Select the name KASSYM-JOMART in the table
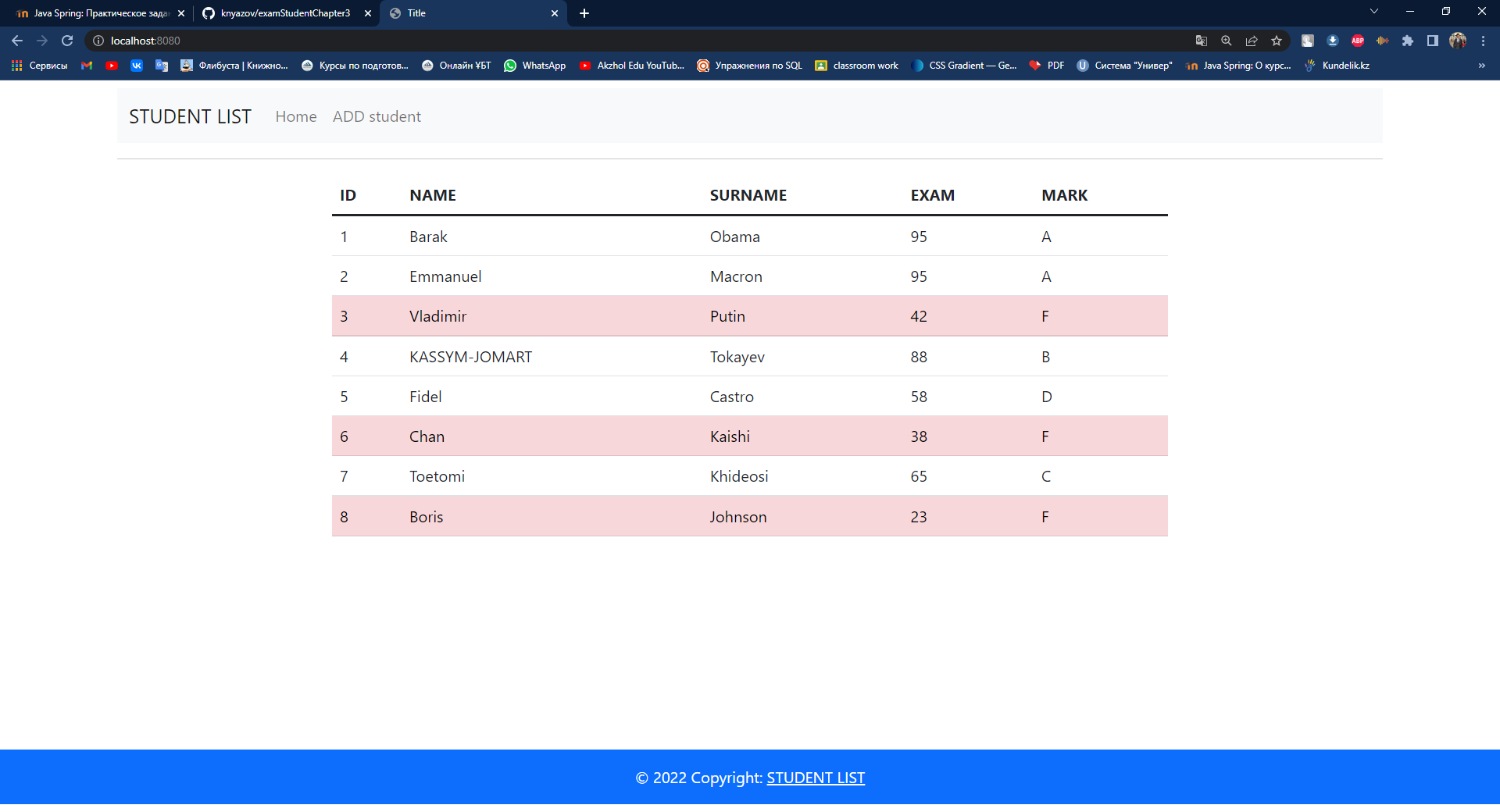The height and width of the screenshot is (812, 1500). pyautogui.click(x=470, y=357)
